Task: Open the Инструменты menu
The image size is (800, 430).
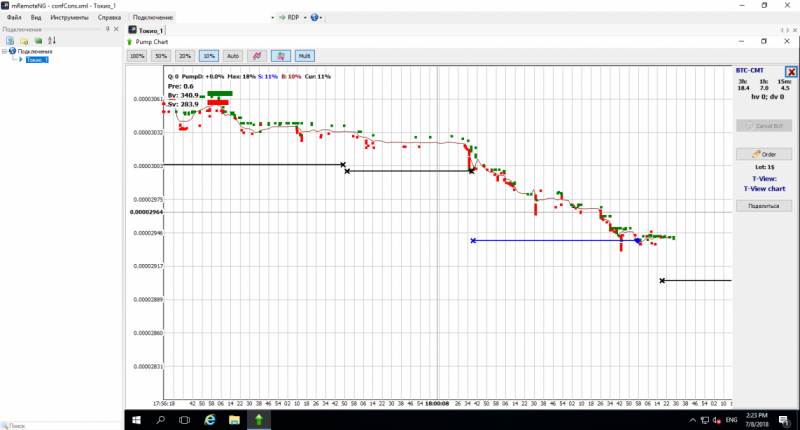Action: [x=69, y=17]
